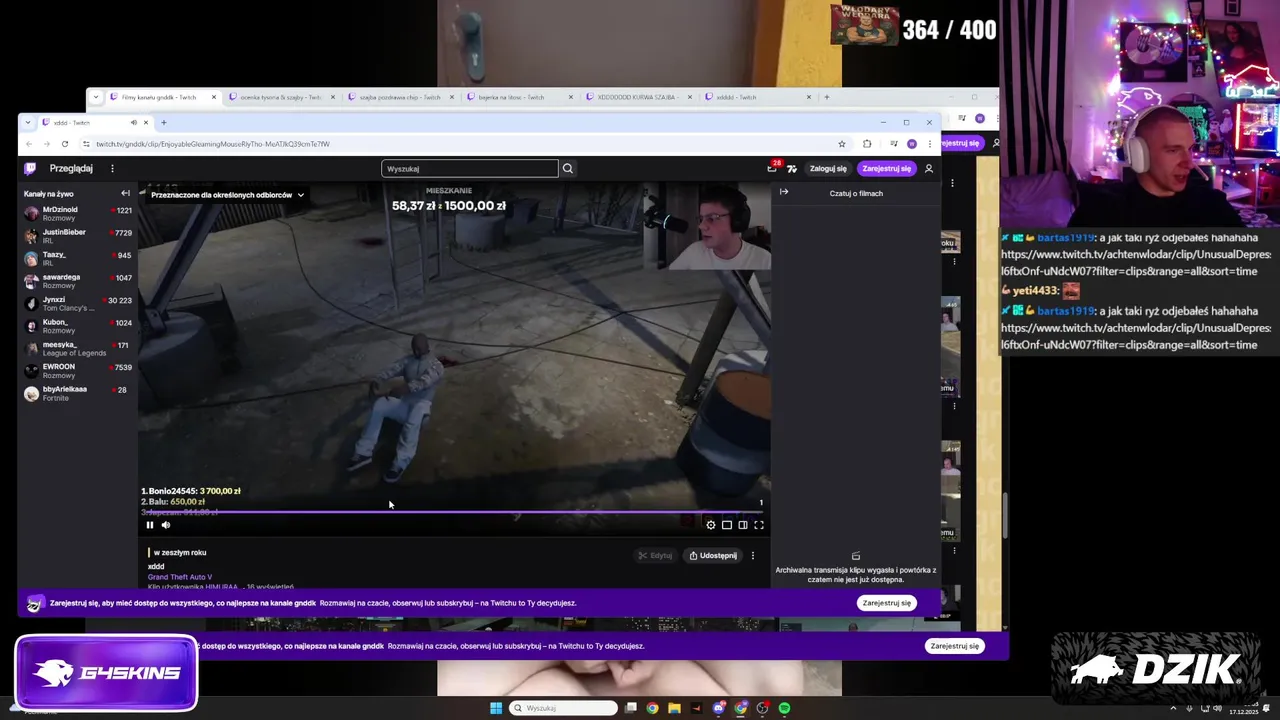Expand Przeznaczone dla określonych odbiorców dropdown

point(227,195)
